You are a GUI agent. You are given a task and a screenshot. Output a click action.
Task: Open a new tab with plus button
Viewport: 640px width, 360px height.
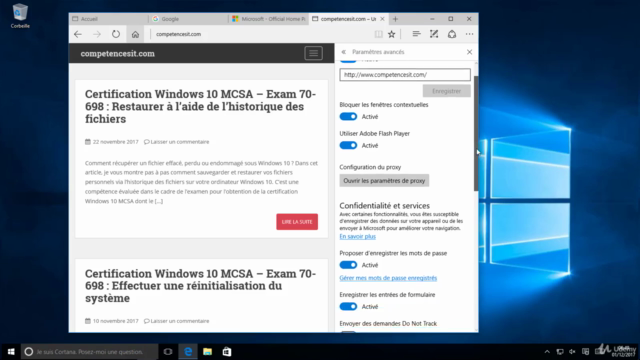(x=395, y=19)
